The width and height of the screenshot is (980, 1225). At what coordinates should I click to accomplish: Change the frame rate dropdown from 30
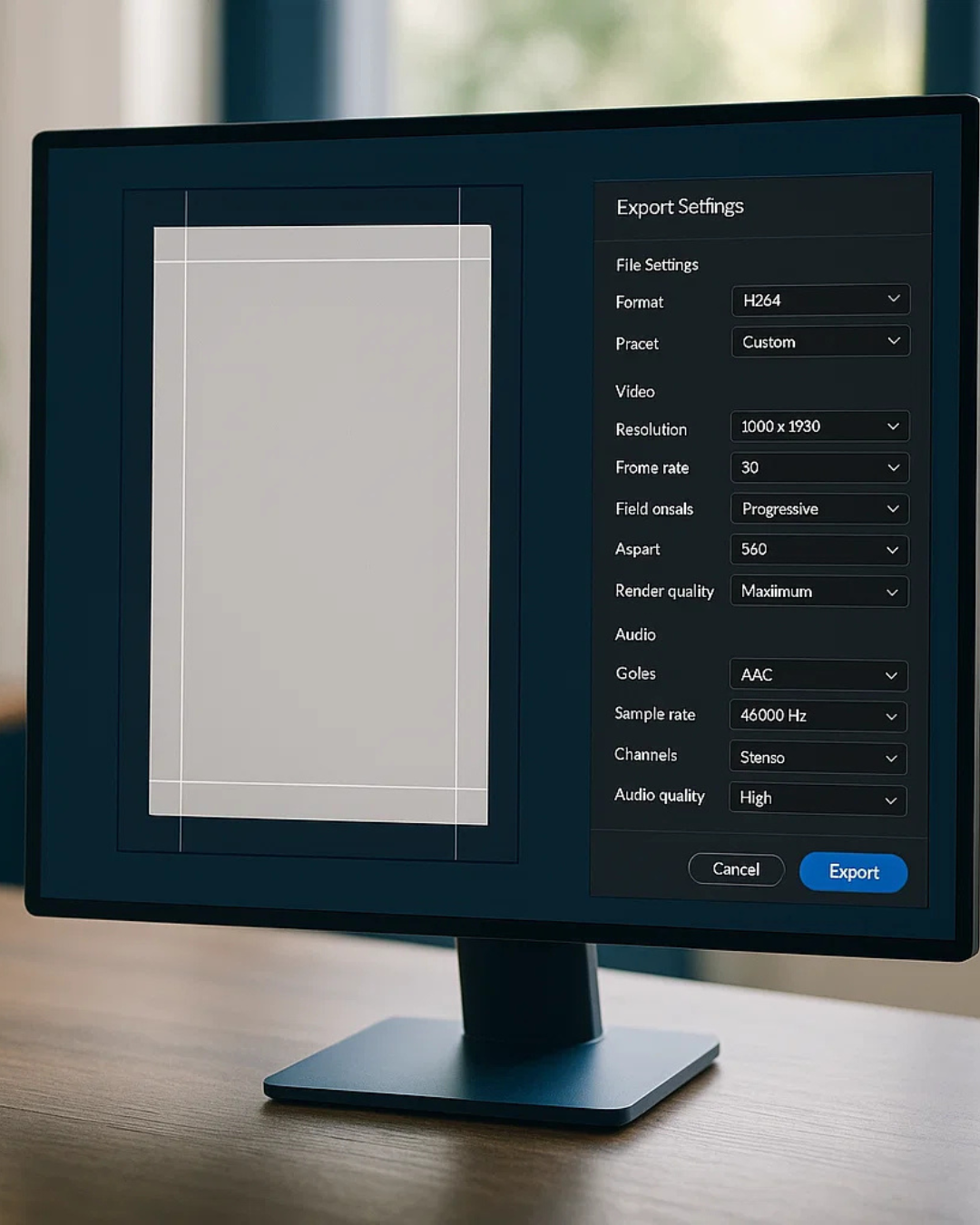pos(818,467)
